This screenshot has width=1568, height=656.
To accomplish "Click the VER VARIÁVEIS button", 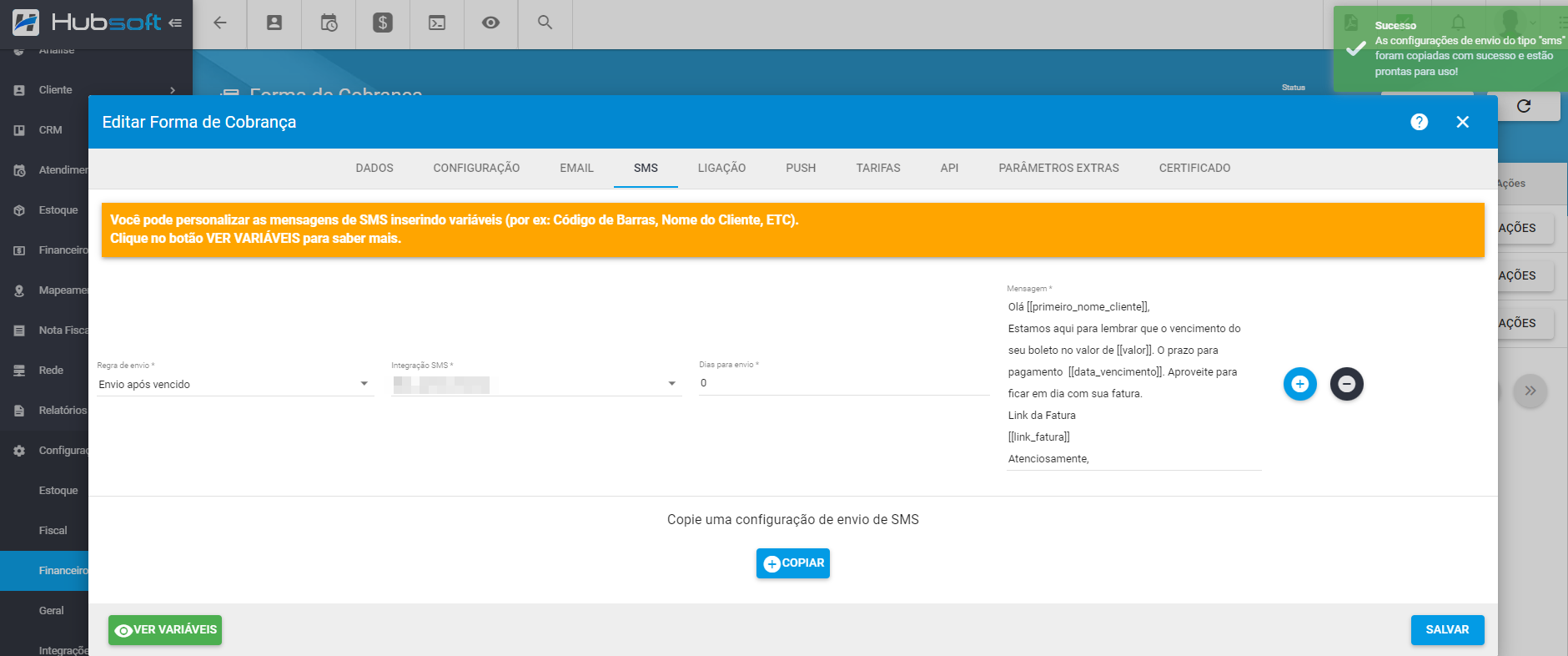I will (x=165, y=630).
